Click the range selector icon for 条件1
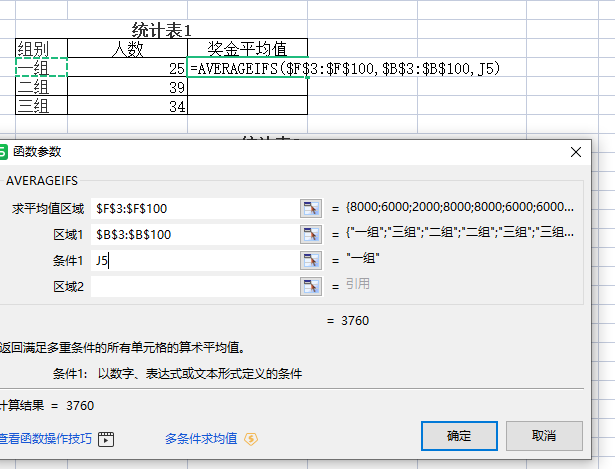The height and width of the screenshot is (469, 615). [311, 261]
